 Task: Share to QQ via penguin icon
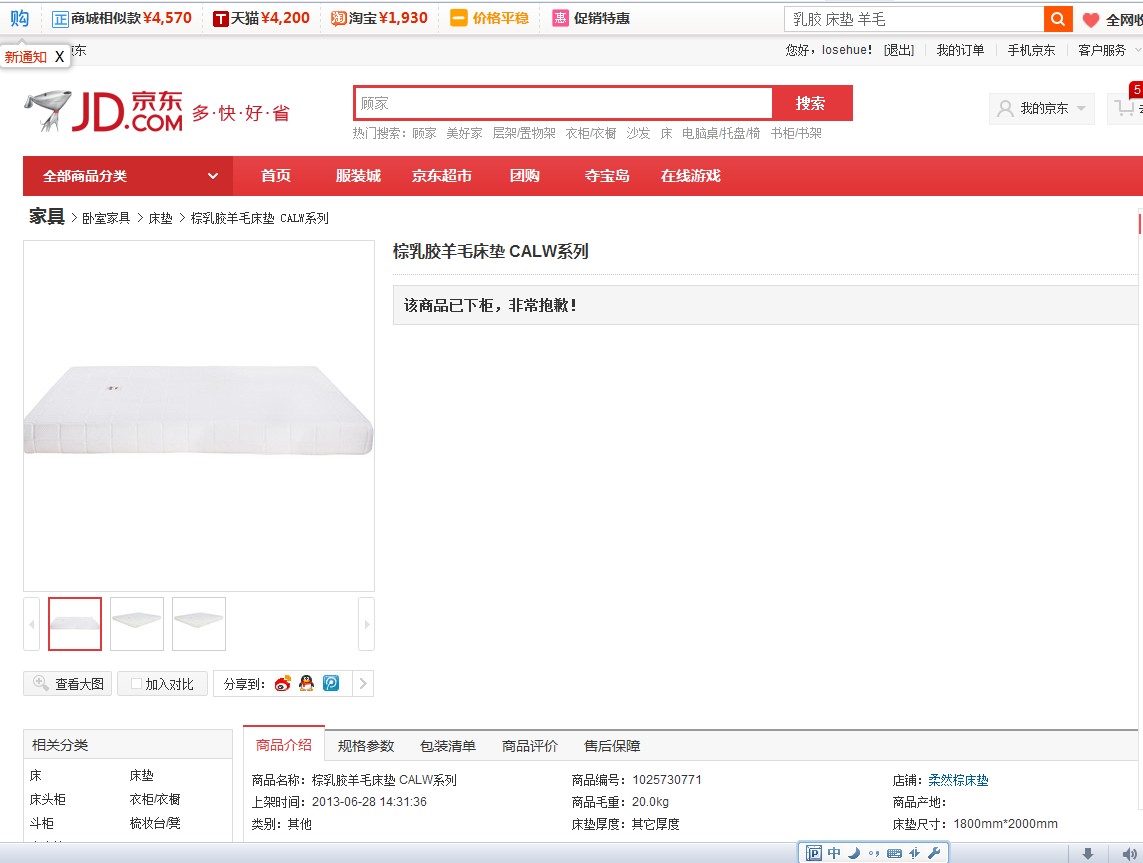click(306, 683)
